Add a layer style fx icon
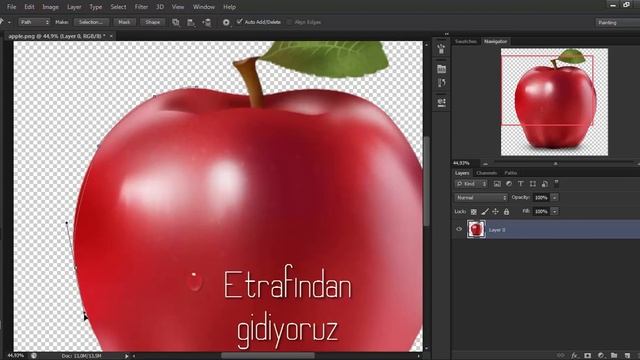 coord(574,356)
